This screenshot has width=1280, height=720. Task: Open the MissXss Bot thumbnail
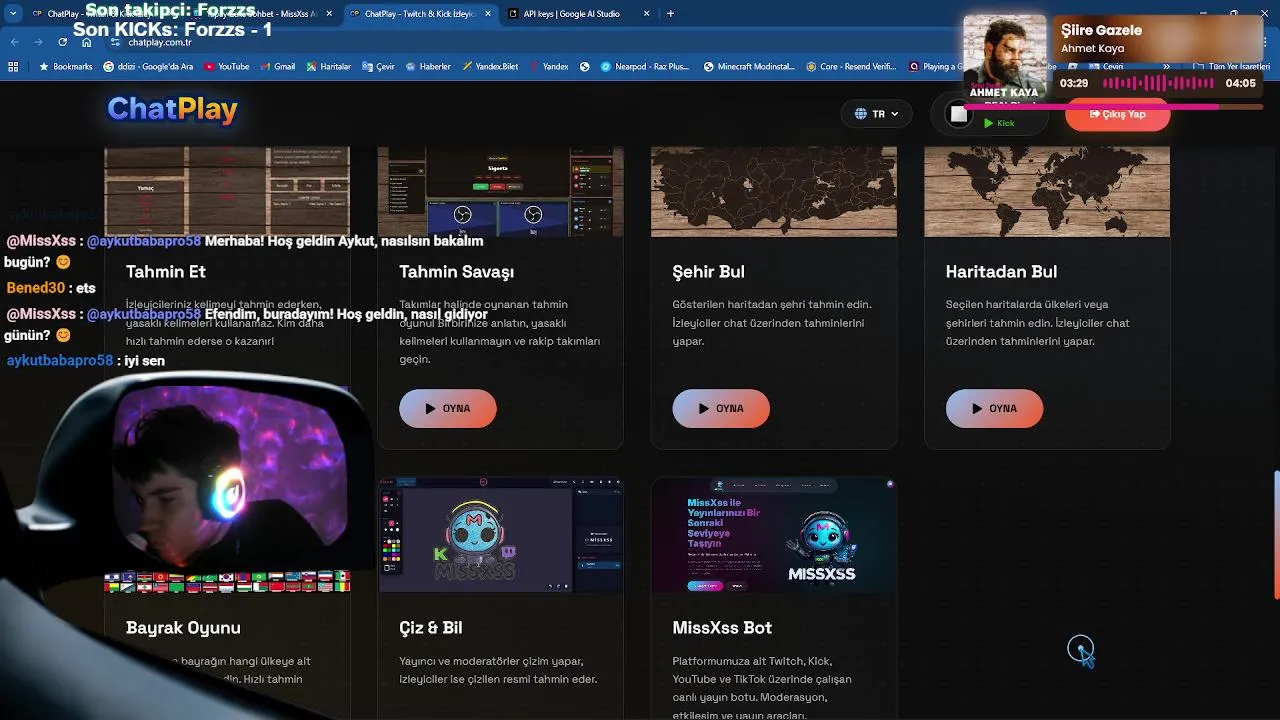774,535
